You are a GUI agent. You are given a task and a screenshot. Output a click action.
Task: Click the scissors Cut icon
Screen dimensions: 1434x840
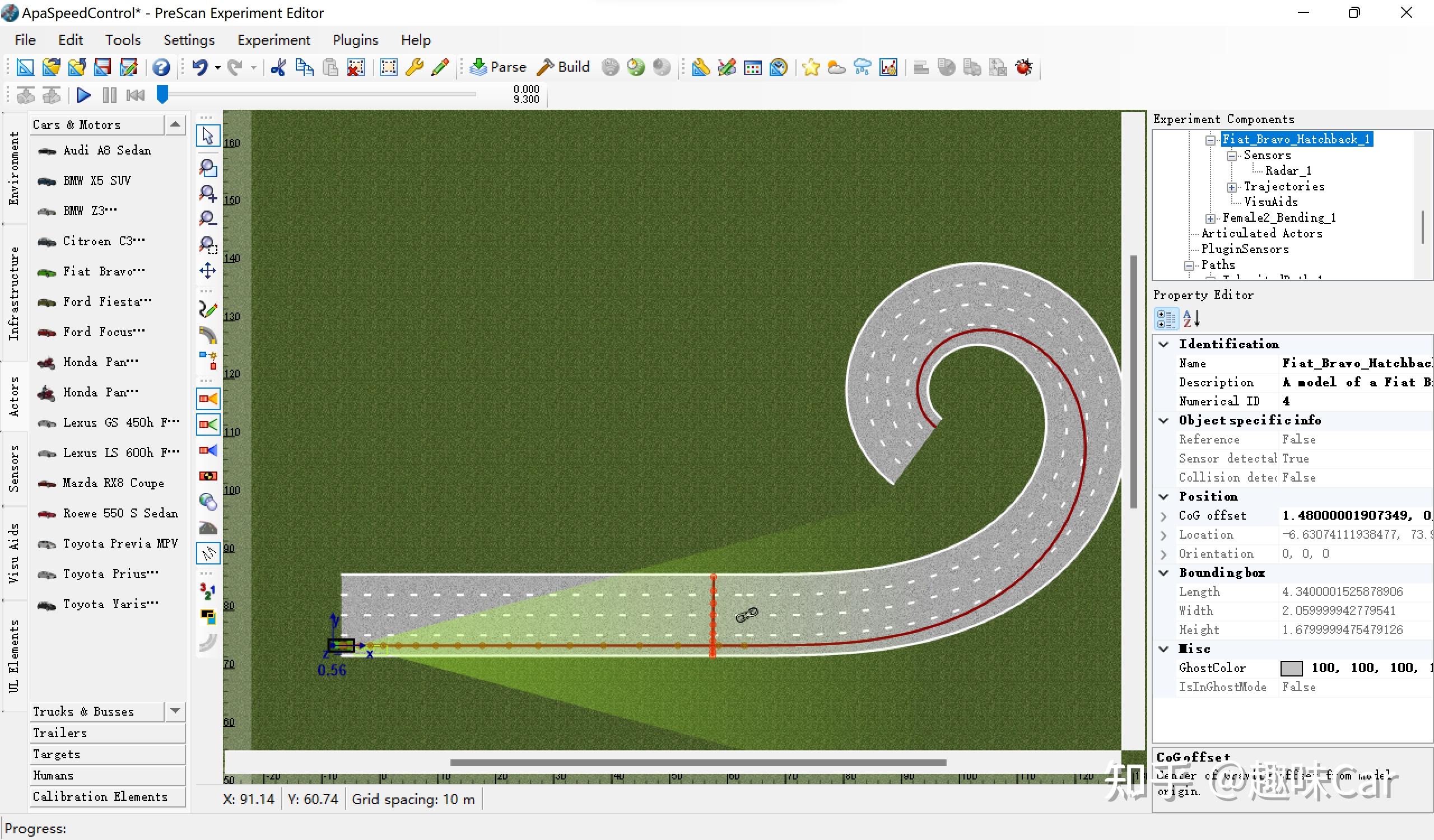point(278,68)
